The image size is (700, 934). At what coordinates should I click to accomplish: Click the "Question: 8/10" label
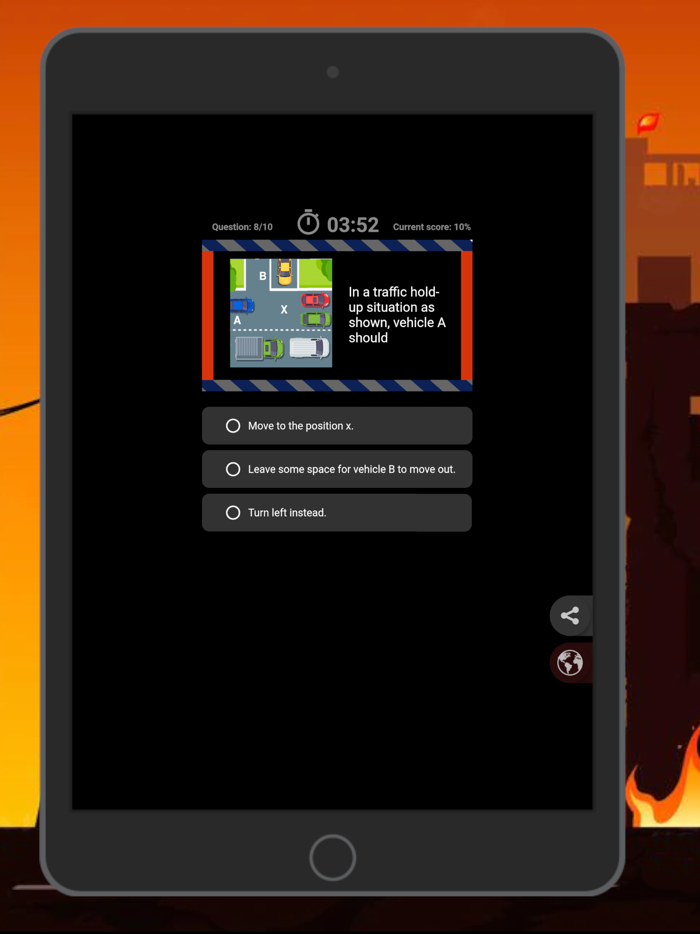[x=242, y=227]
